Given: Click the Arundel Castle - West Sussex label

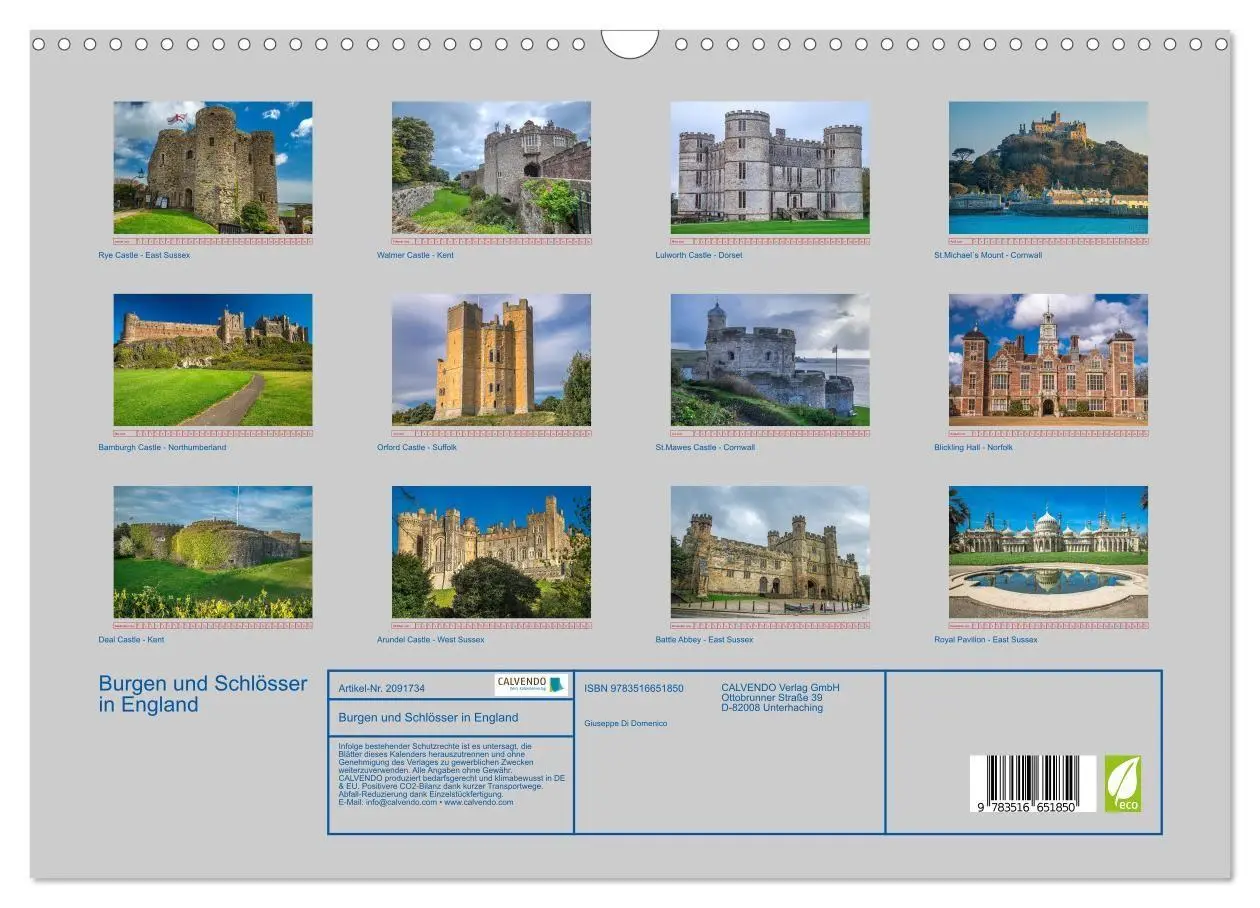Looking at the screenshot, I should click(430, 639).
